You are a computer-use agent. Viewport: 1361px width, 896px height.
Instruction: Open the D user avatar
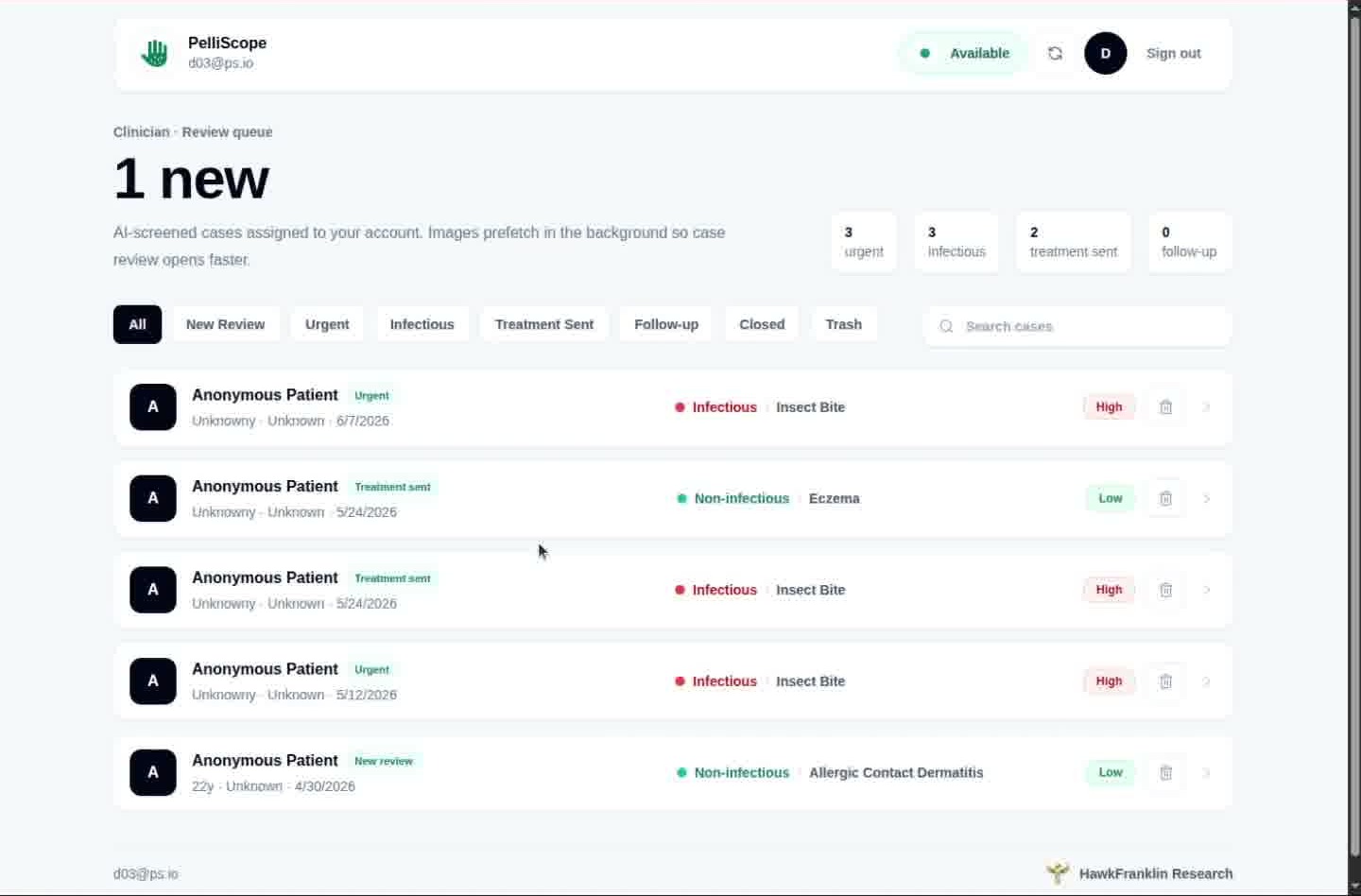click(x=1105, y=53)
